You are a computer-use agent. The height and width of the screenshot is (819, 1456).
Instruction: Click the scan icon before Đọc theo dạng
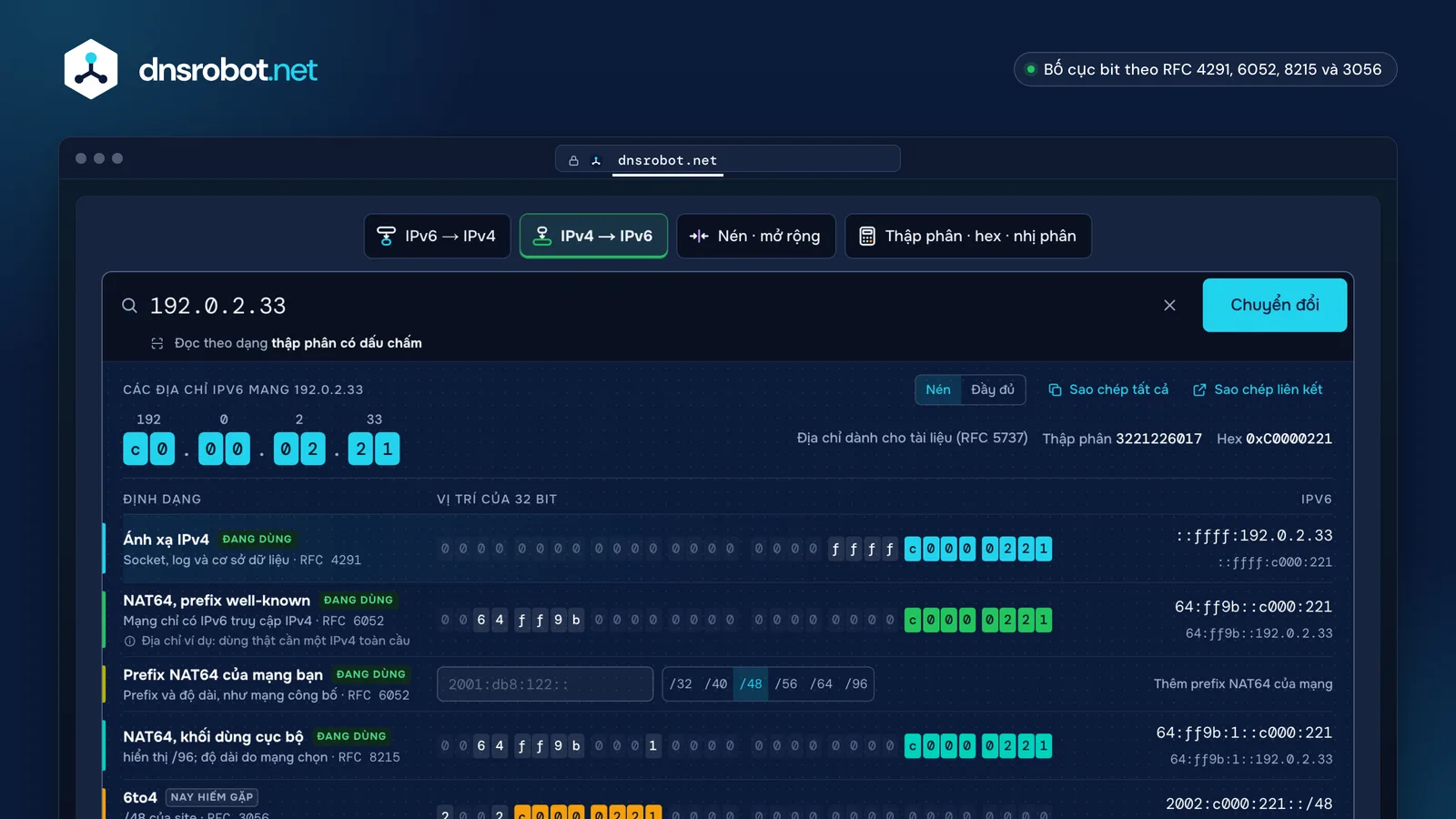[x=157, y=343]
